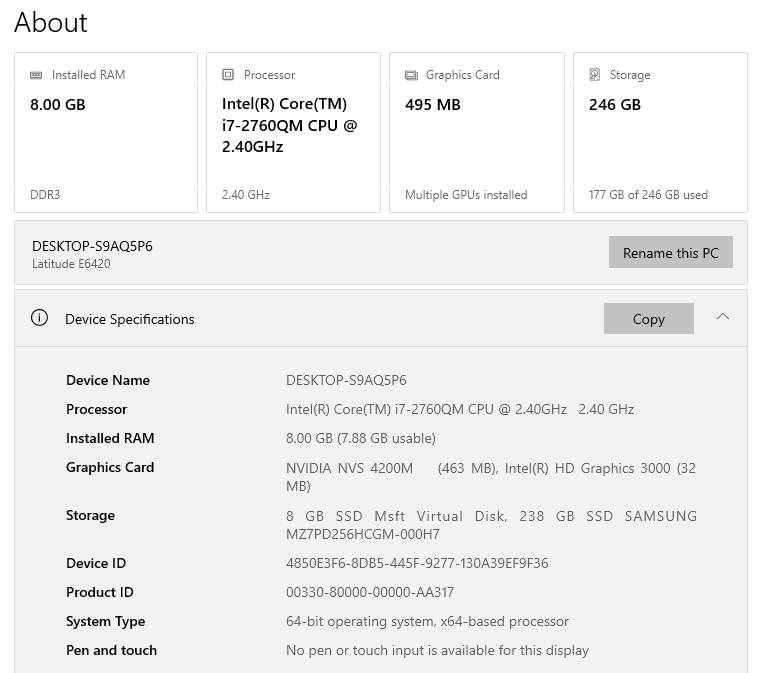
Task: Click the Device ID value text
Action: [x=417, y=563]
